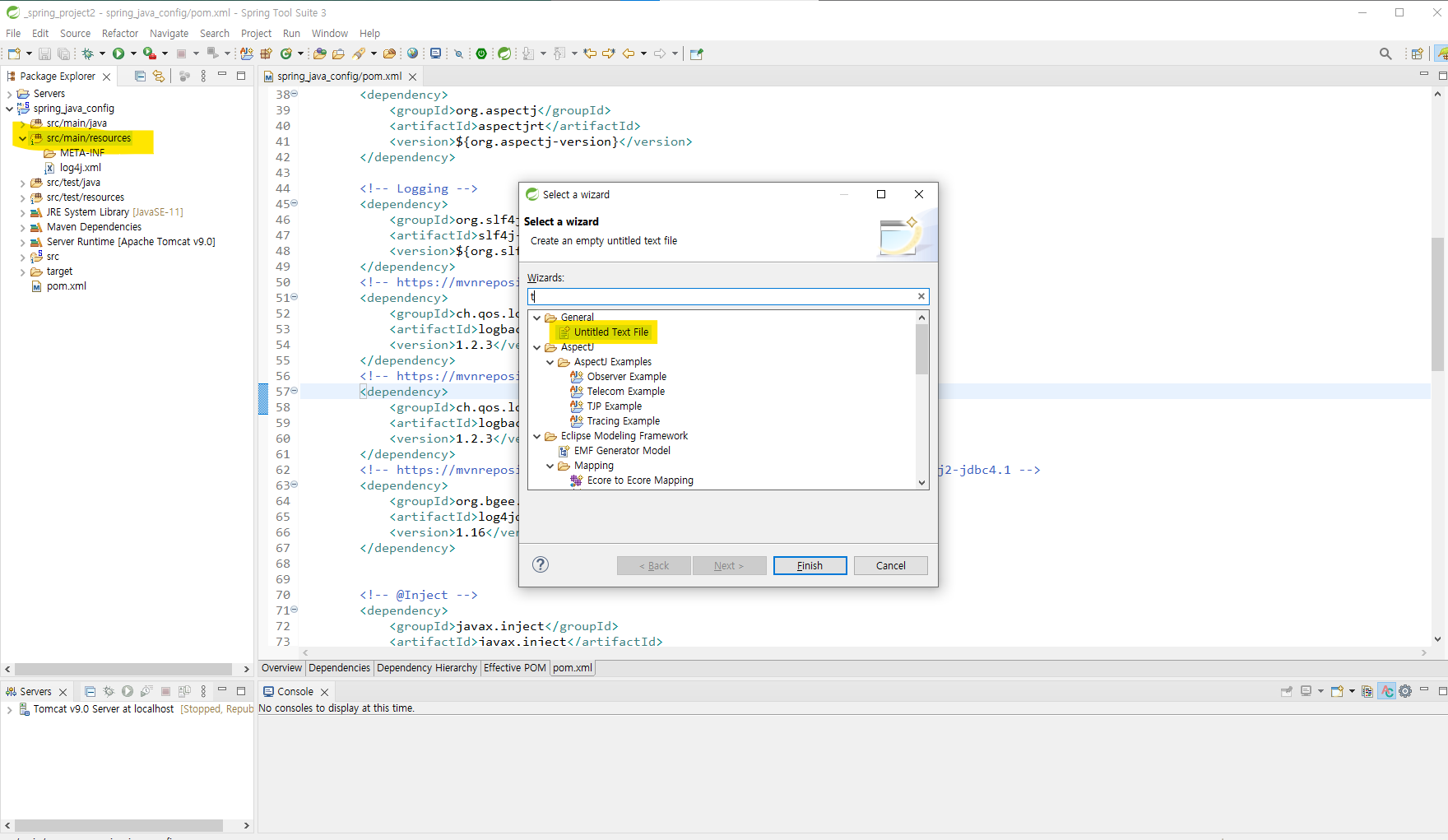
Task: Click the Open Web Browser globe icon
Action: 413,53
